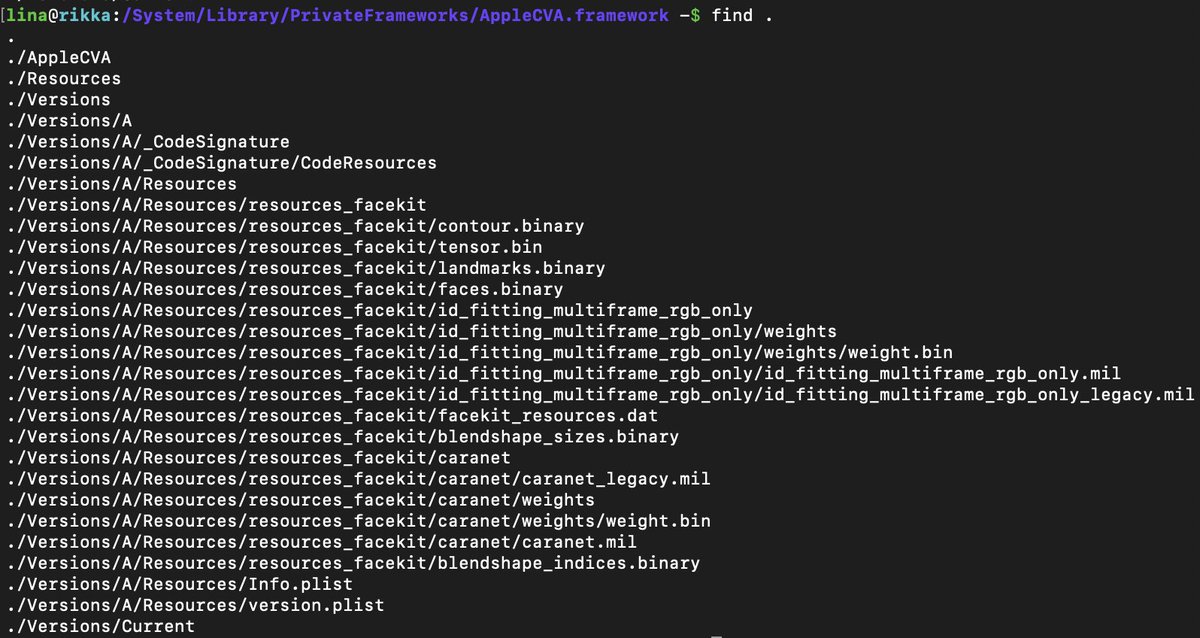
Task: Click the './Versions/A' line
Action: [x=69, y=121]
